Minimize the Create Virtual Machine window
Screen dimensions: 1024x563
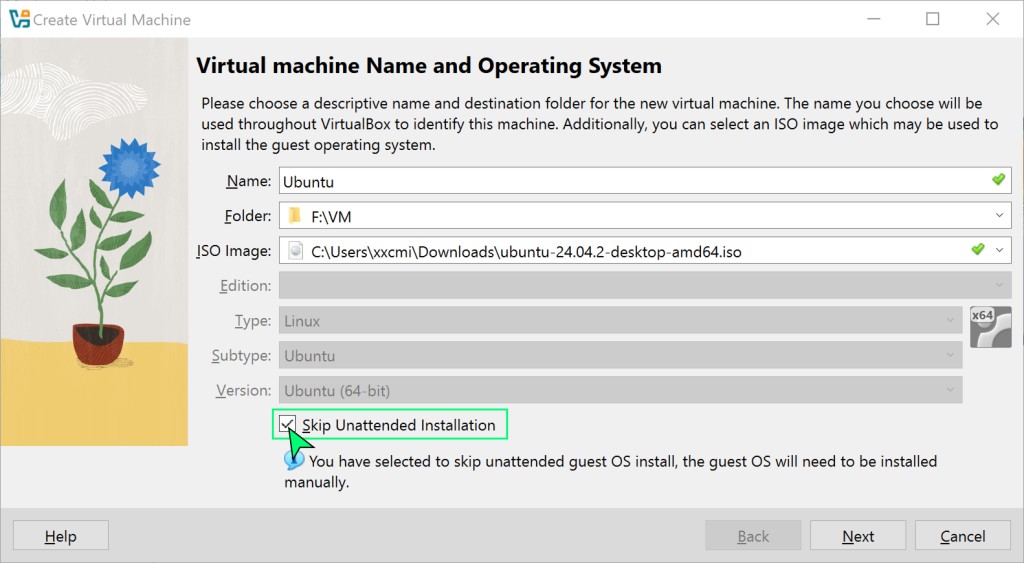(873, 19)
